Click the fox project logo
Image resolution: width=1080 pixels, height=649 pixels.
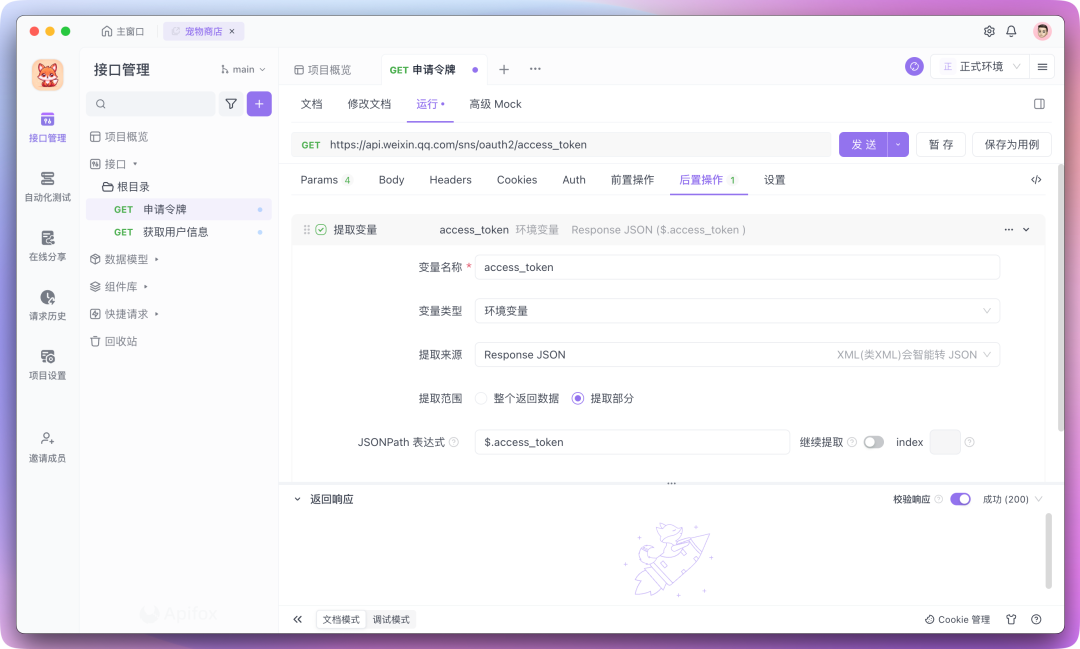[48, 74]
